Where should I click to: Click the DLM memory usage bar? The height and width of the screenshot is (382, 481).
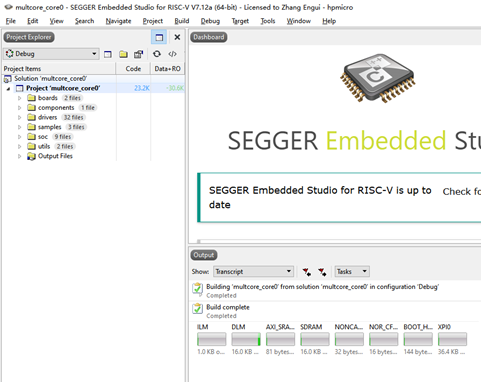pyautogui.click(x=246, y=339)
